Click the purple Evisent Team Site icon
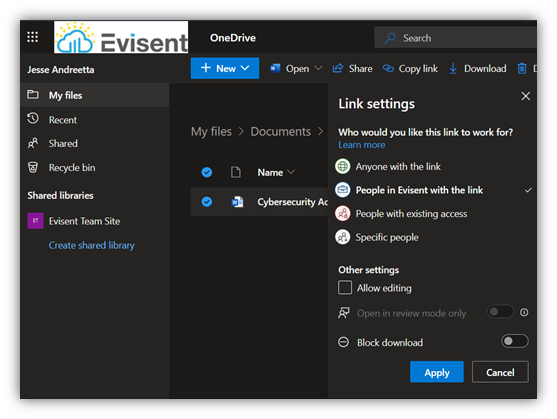The height and width of the screenshot is (419, 557). pos(36,221)
